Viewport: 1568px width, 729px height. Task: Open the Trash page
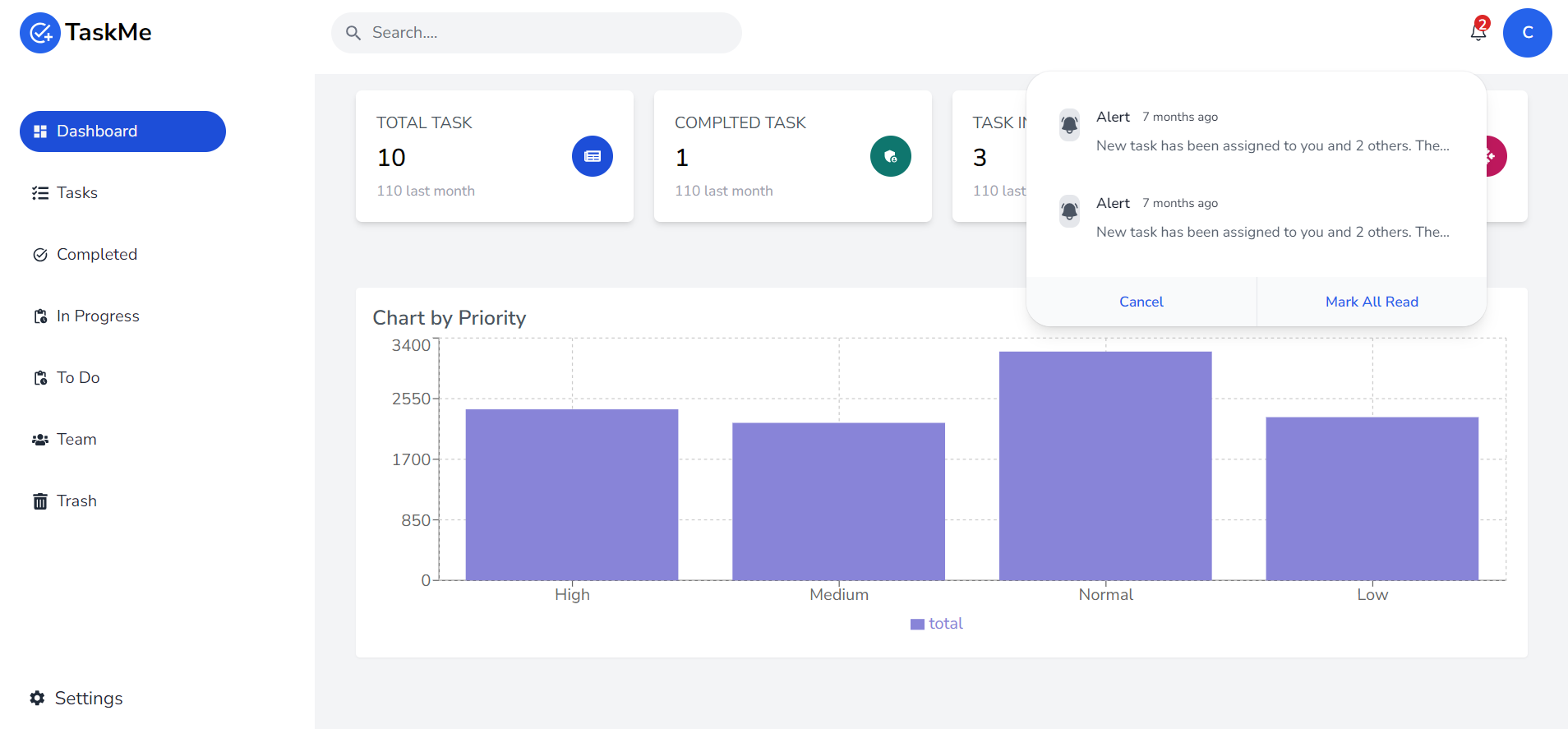(x=122, y=501)
